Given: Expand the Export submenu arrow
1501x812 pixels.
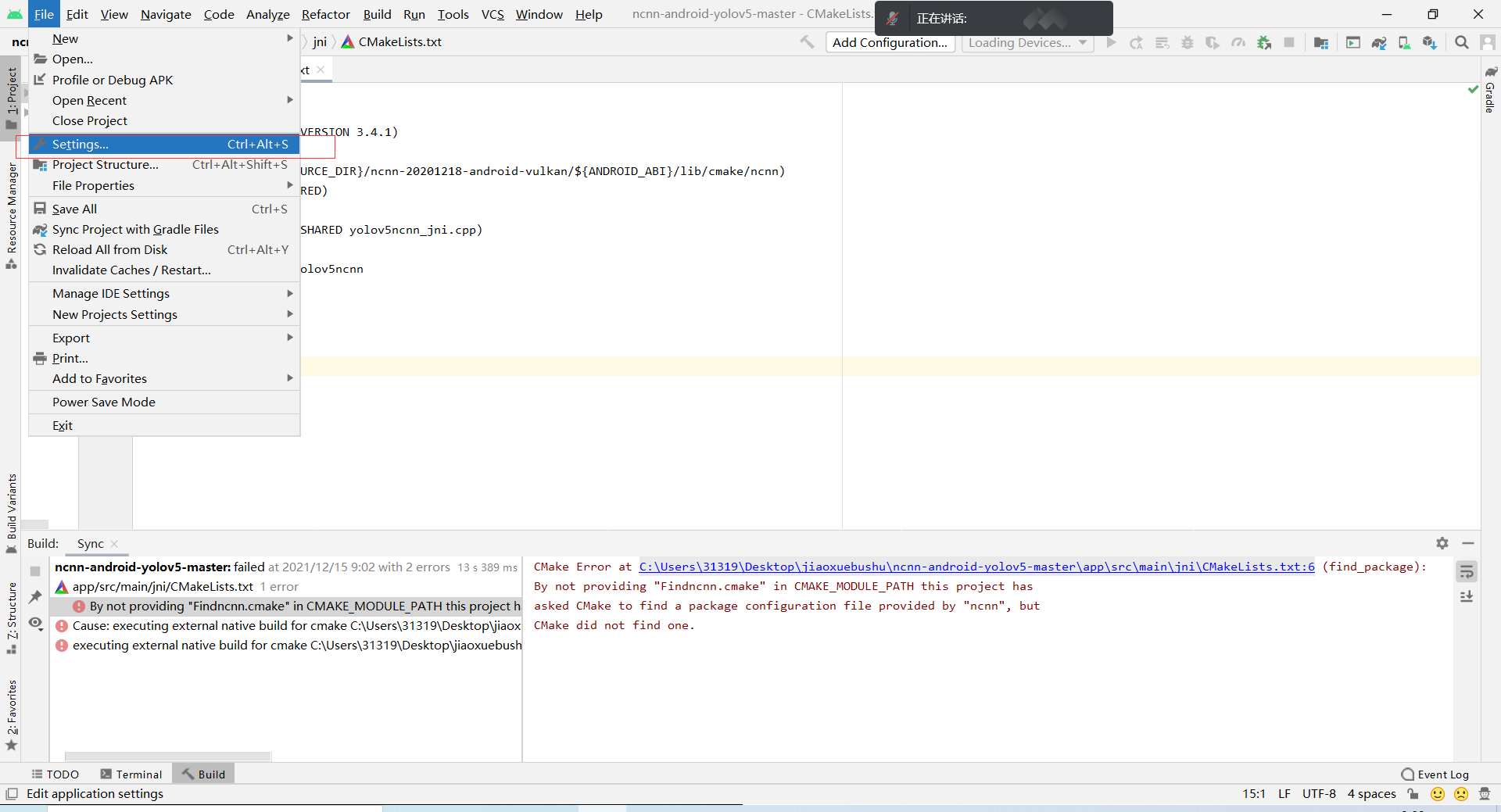Looking at the screenshot, I should [290, 337].
